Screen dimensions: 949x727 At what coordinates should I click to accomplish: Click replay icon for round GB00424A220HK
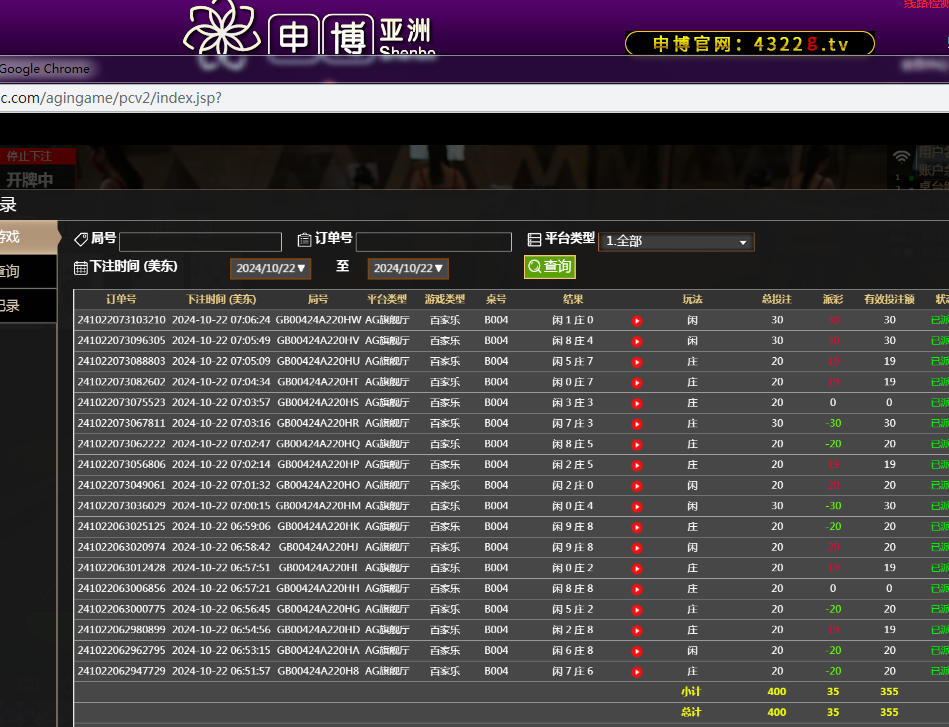pyautogui.click(x=637, y=527)
